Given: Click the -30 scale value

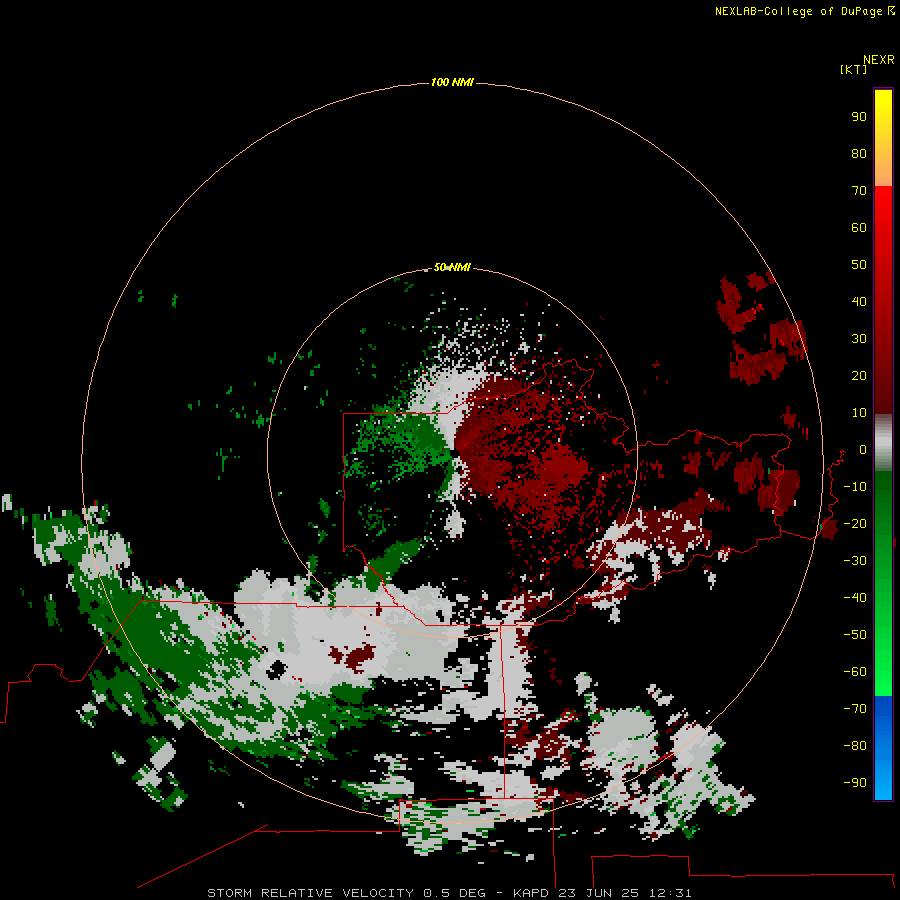Looking at the screenshot, I should tap(855, 561).
